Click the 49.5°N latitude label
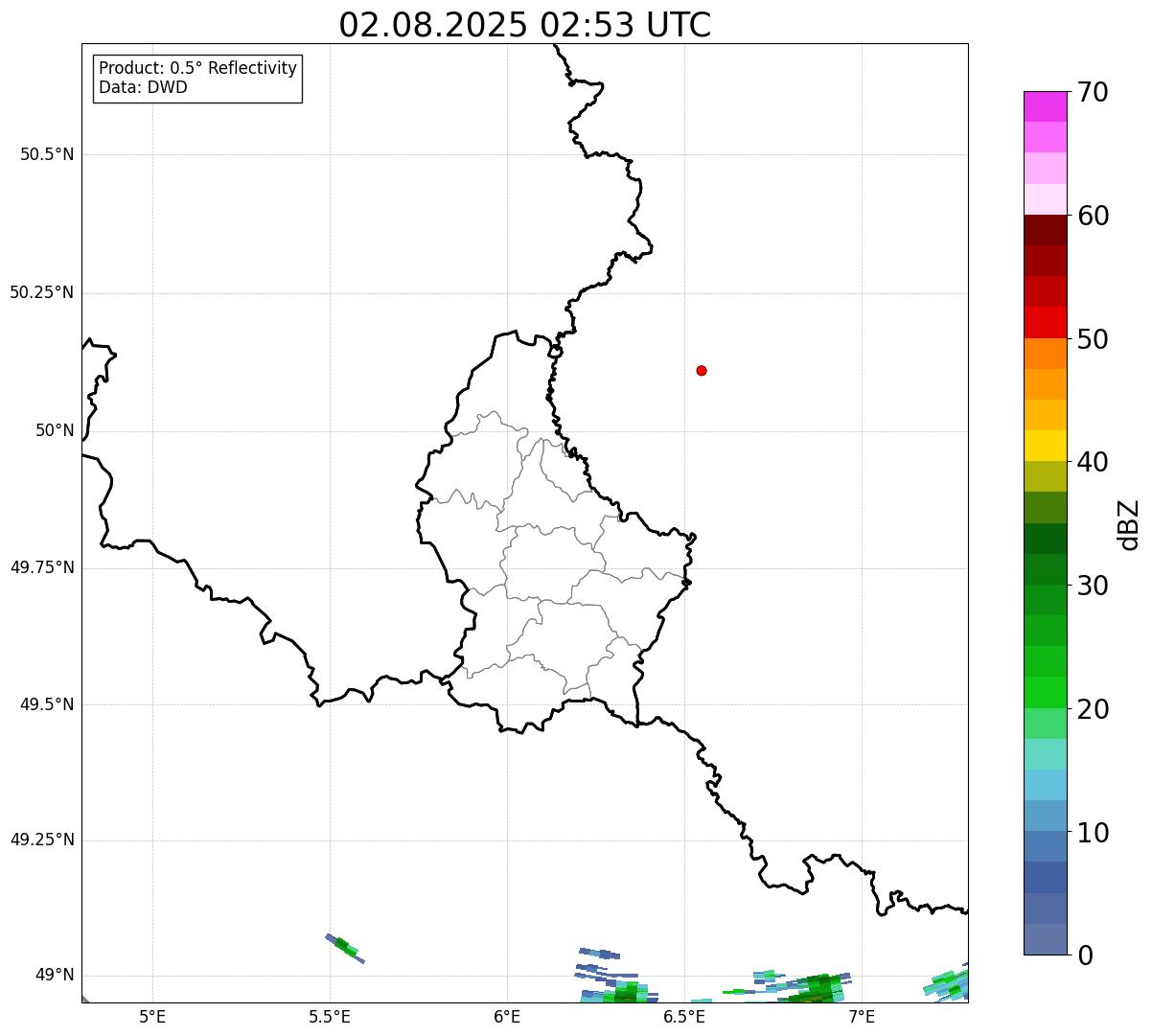The height and width of the screenshot is (1036, 1152). point(47,704)
